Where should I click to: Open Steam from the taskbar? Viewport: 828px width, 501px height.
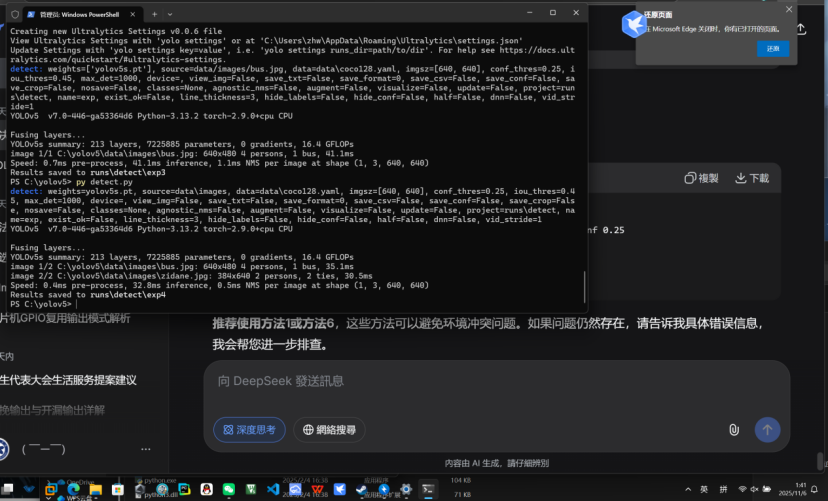click(x=362, y=489)
